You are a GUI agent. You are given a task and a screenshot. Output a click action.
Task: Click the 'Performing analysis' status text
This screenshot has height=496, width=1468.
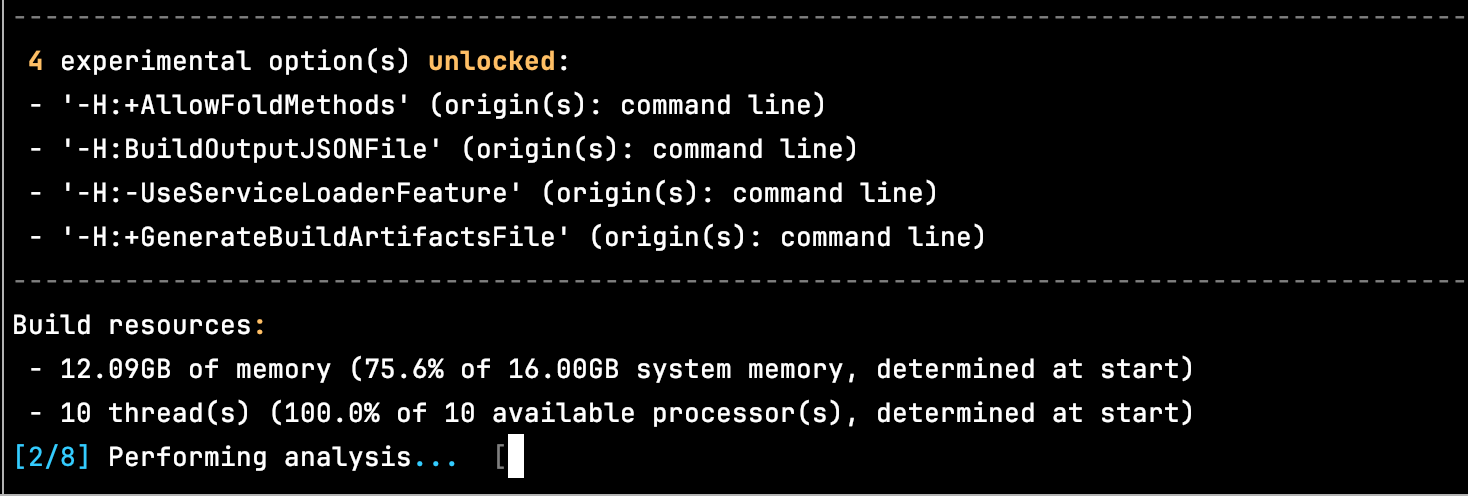[x=259, y=457]
